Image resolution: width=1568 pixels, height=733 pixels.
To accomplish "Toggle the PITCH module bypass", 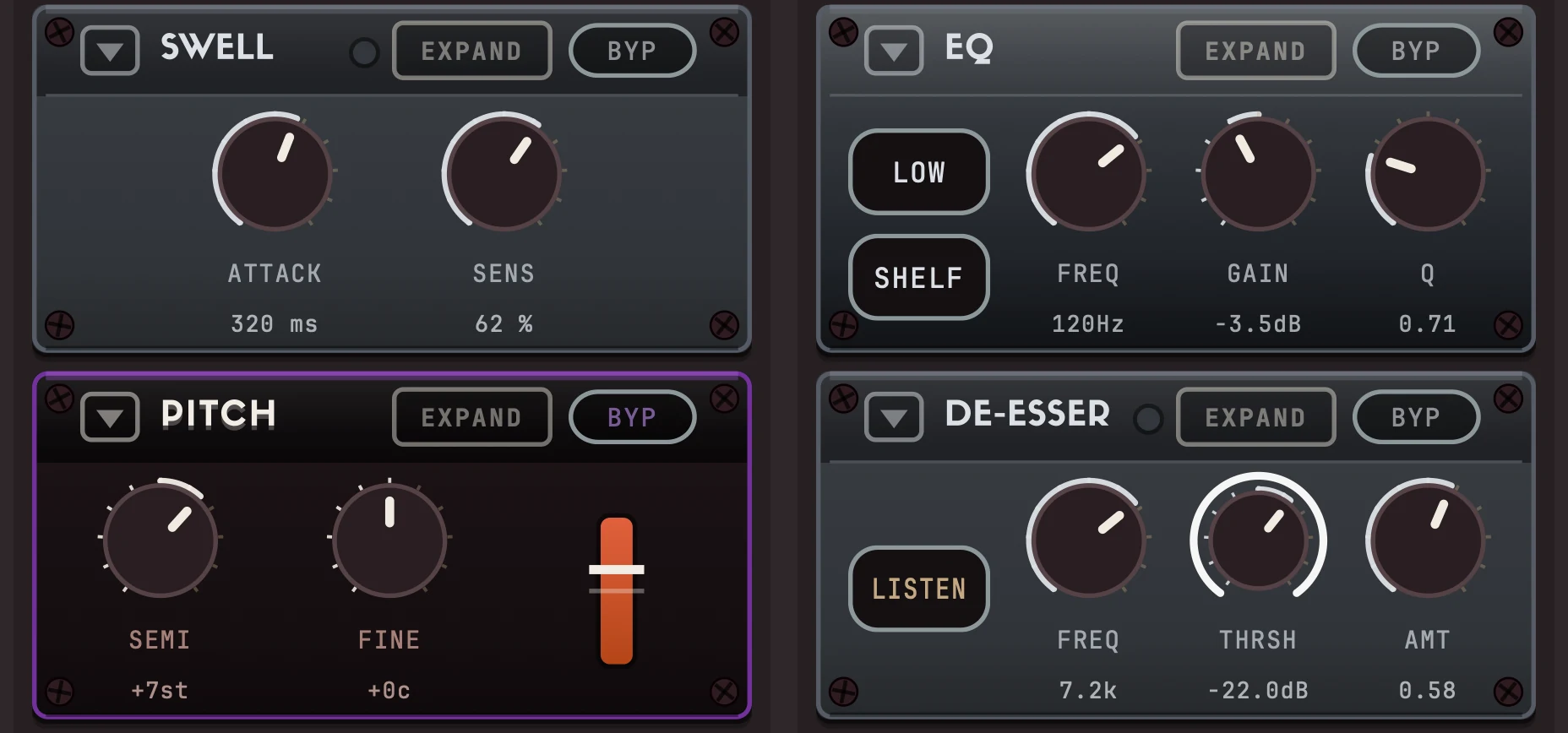I will 633,417.
